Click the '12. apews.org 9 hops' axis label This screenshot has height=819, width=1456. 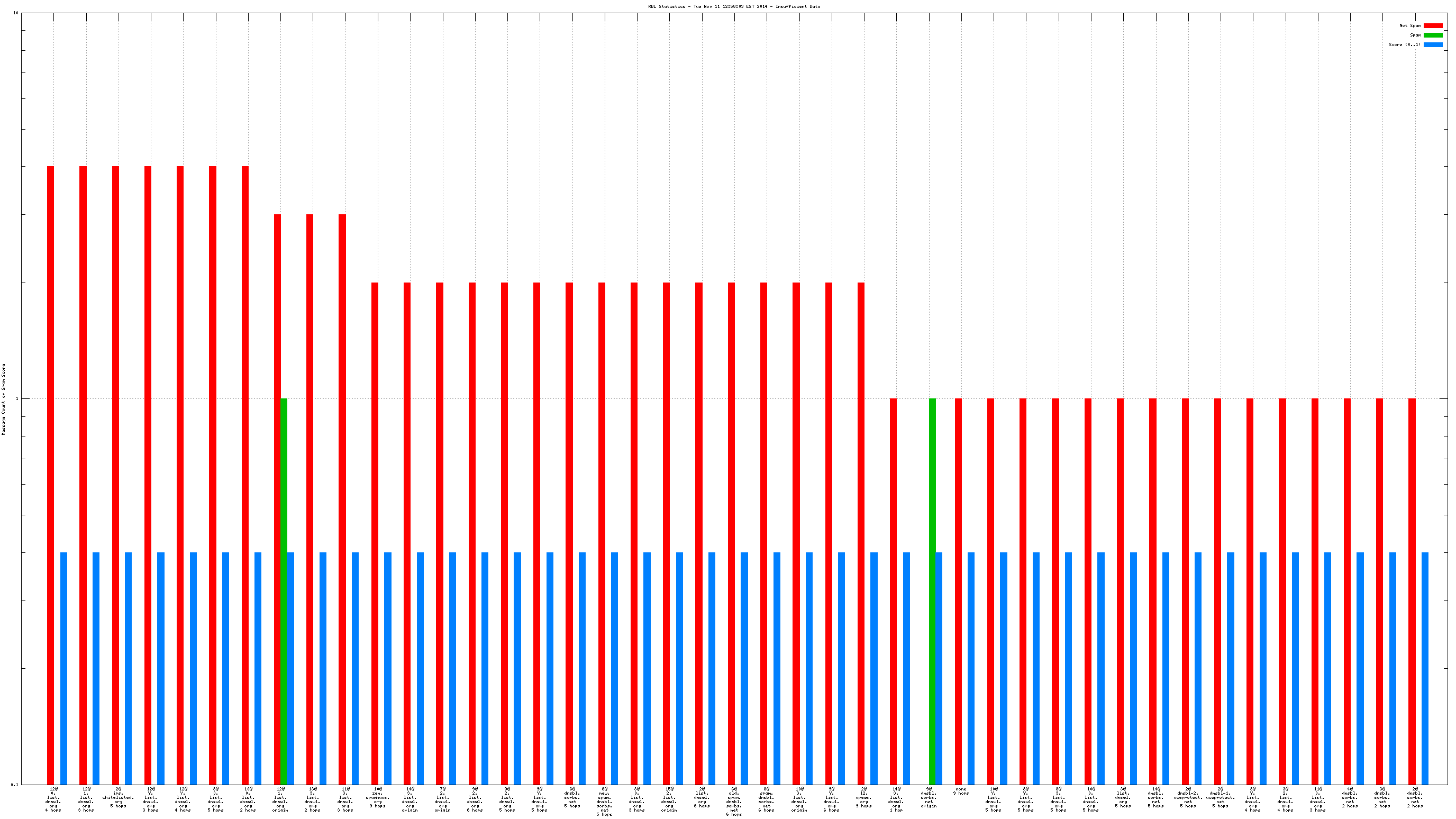click(x=863, y=797)
